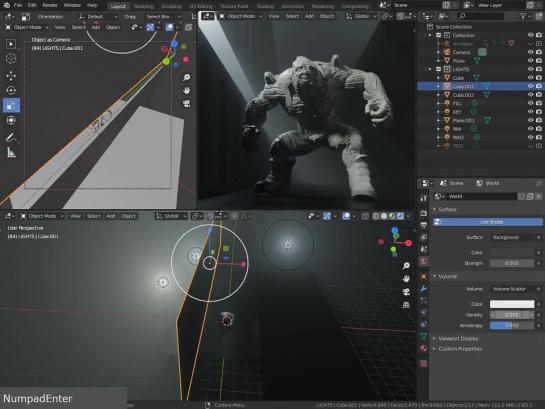Click camera view icon in User Perspective viewport
The height and width of the screenshot is (409, 545).
(406, 292)
